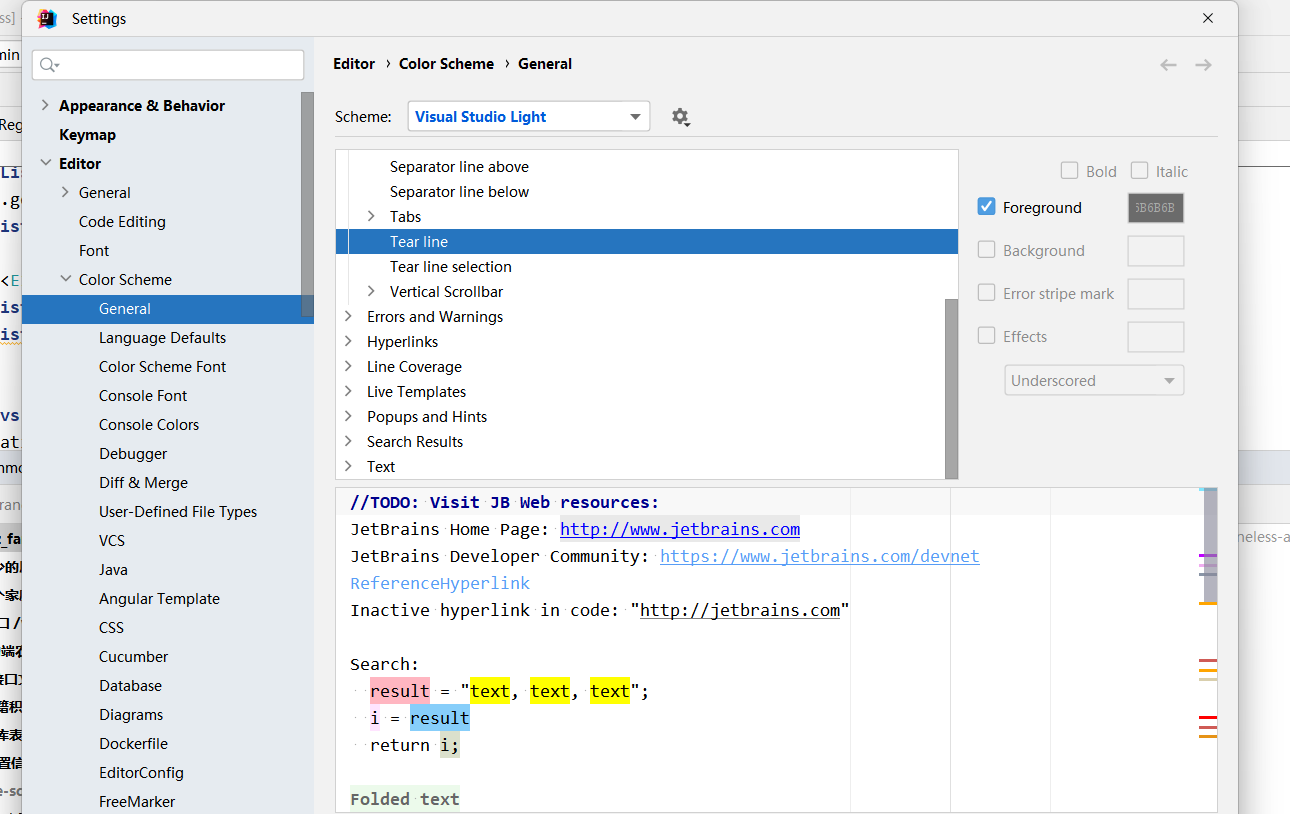Select Color Scheme Font page
The width and height of the screenshot is (1290, 814).
(x=162, y=366)
